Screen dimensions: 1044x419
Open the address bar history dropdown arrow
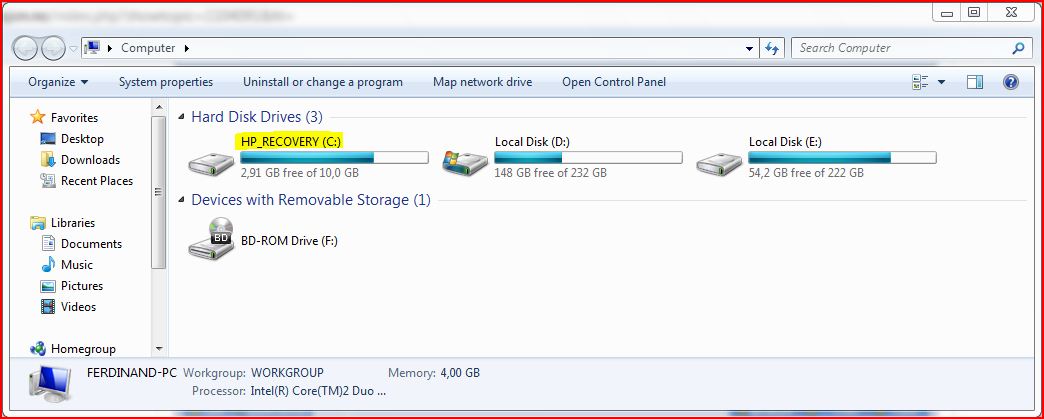[x=749, y=48]
